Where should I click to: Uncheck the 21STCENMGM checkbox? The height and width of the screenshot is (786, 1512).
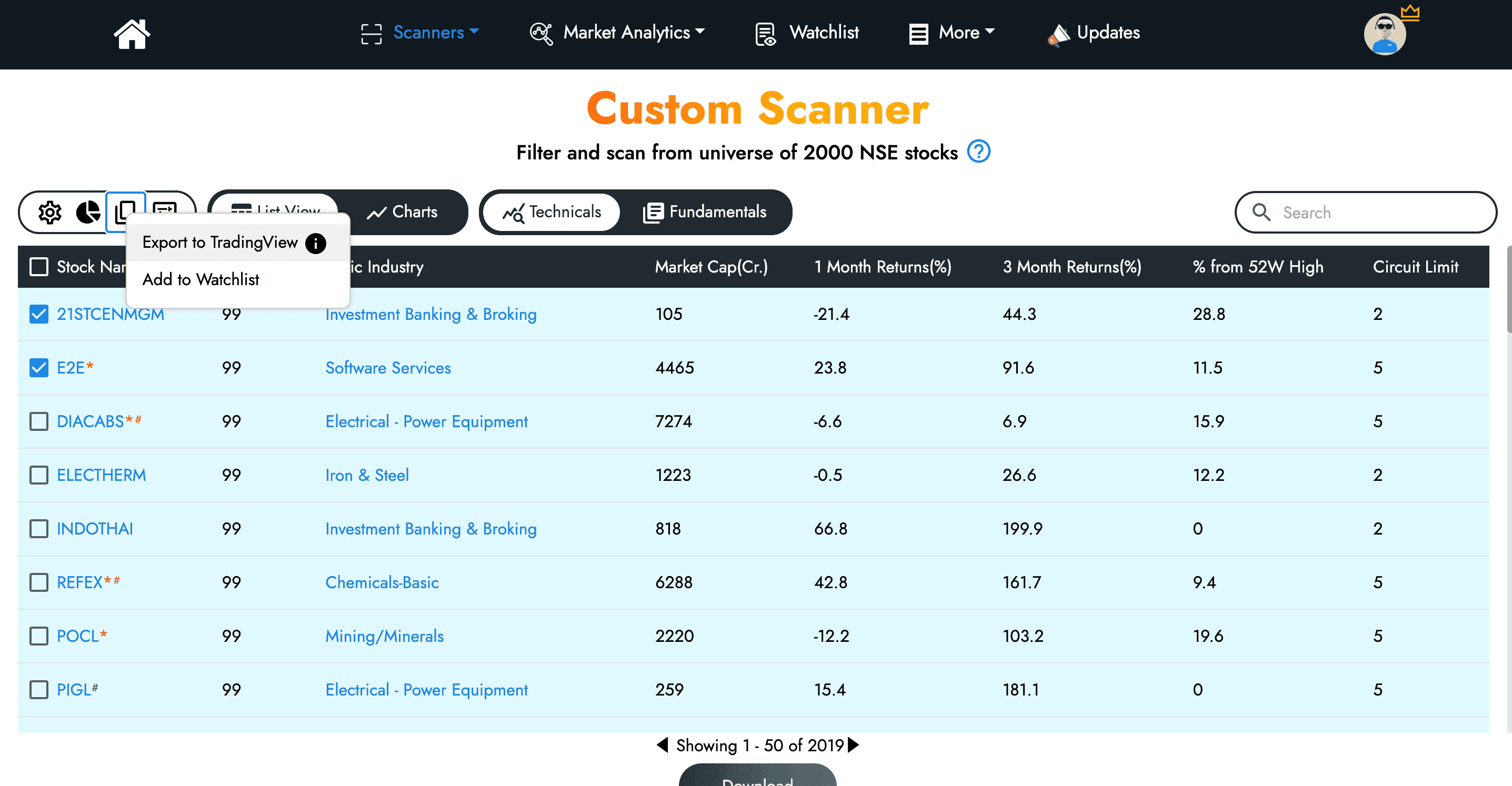39,315
